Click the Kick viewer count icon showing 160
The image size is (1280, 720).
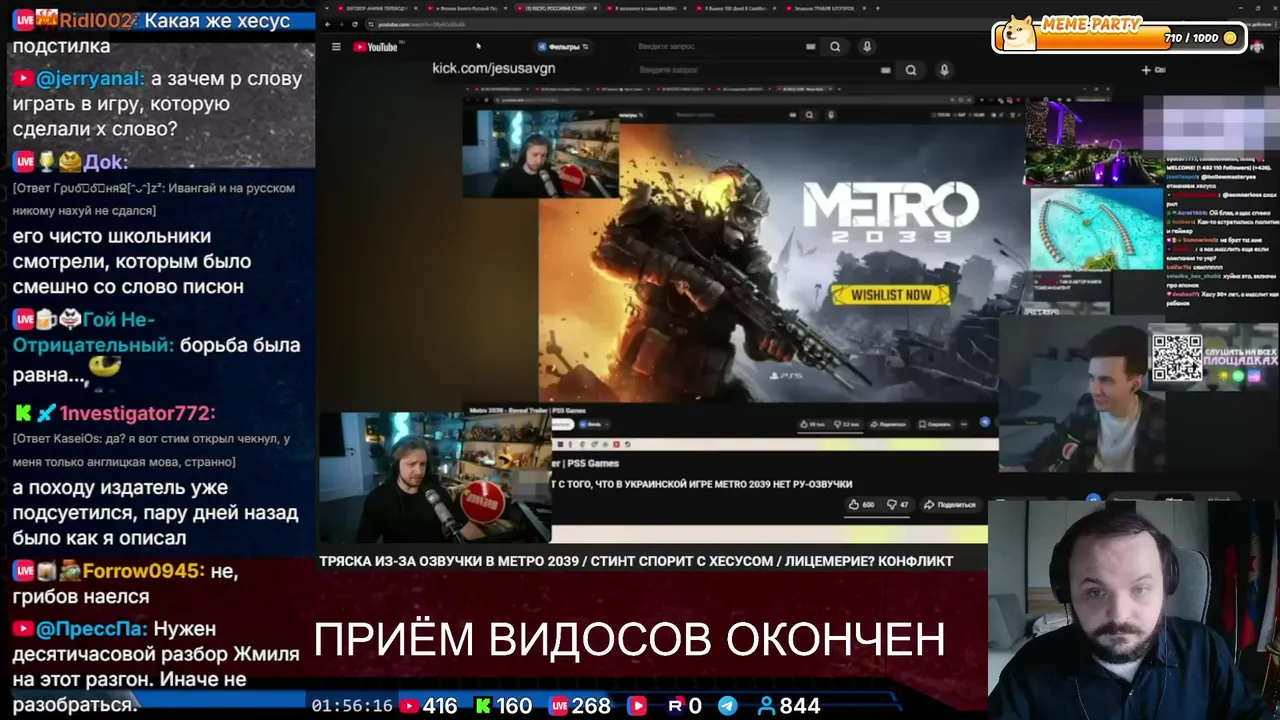point(483,706)
